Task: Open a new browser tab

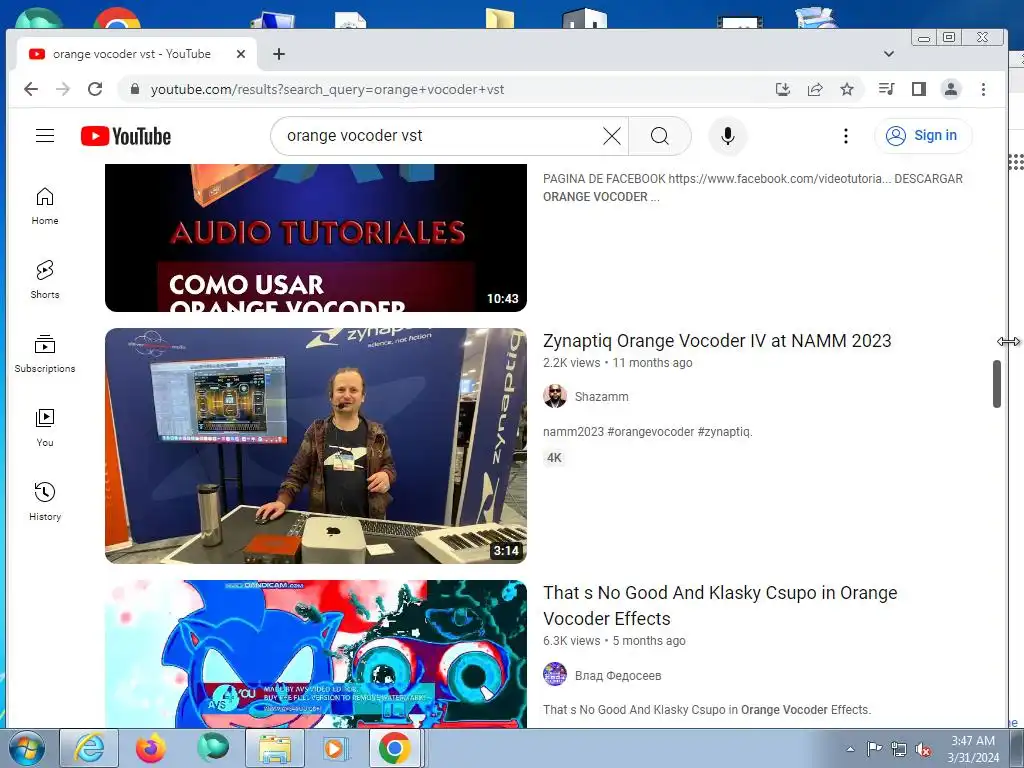Action: click(x=279, y=54)
